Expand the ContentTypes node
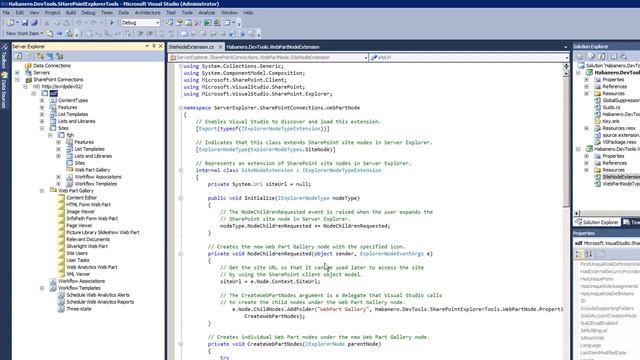The image size is (640, 360). [42, 100]
